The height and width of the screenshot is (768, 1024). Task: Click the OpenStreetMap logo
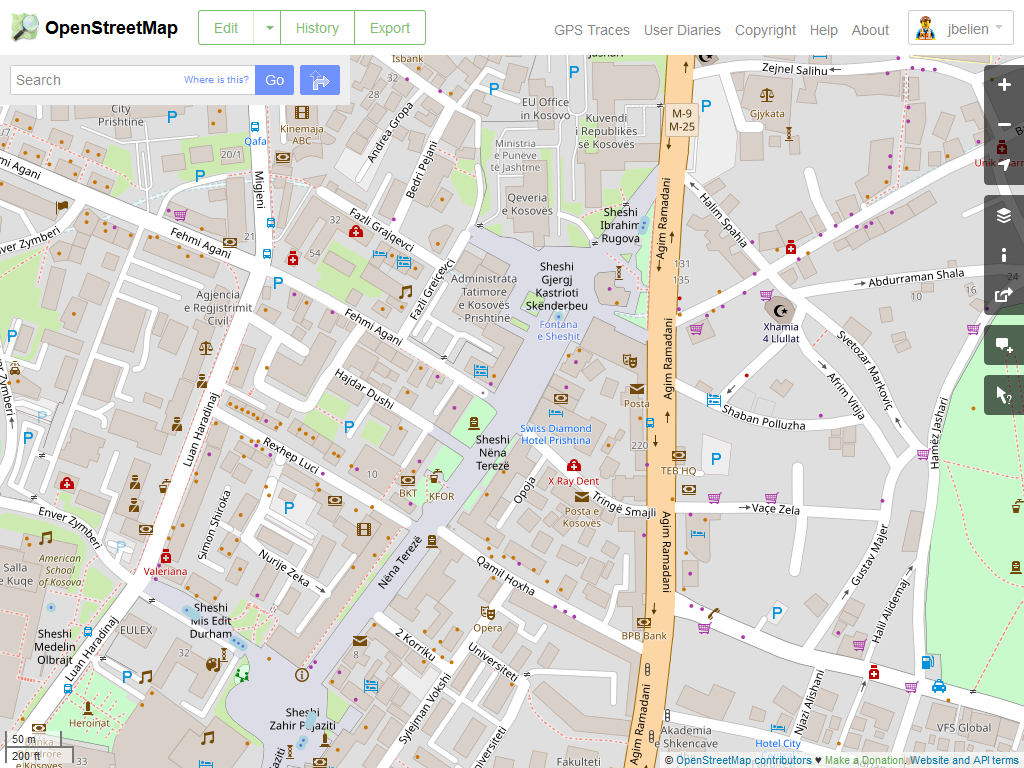click(95, 28)
